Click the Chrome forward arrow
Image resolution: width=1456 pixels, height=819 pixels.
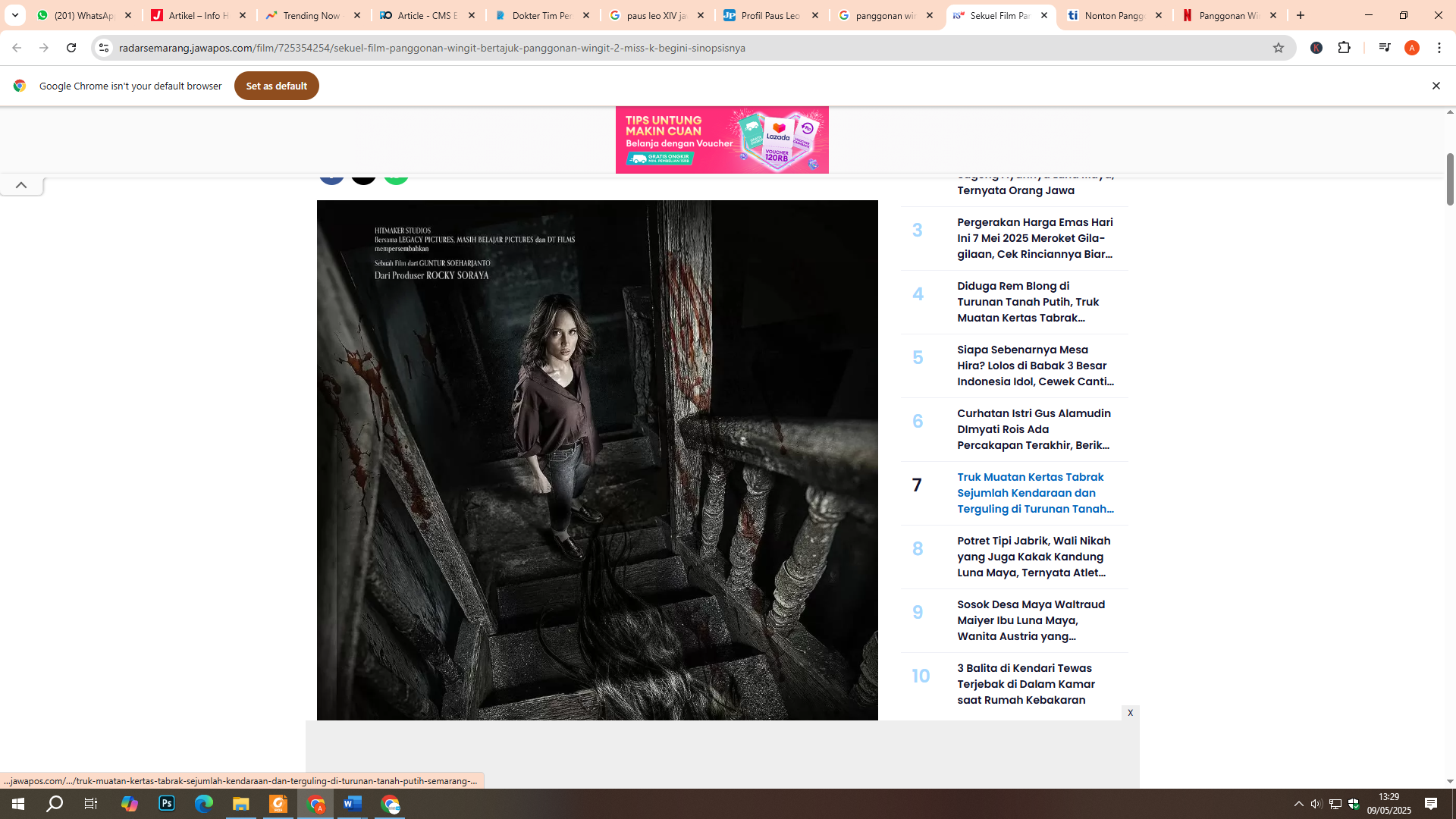[44, 48]
